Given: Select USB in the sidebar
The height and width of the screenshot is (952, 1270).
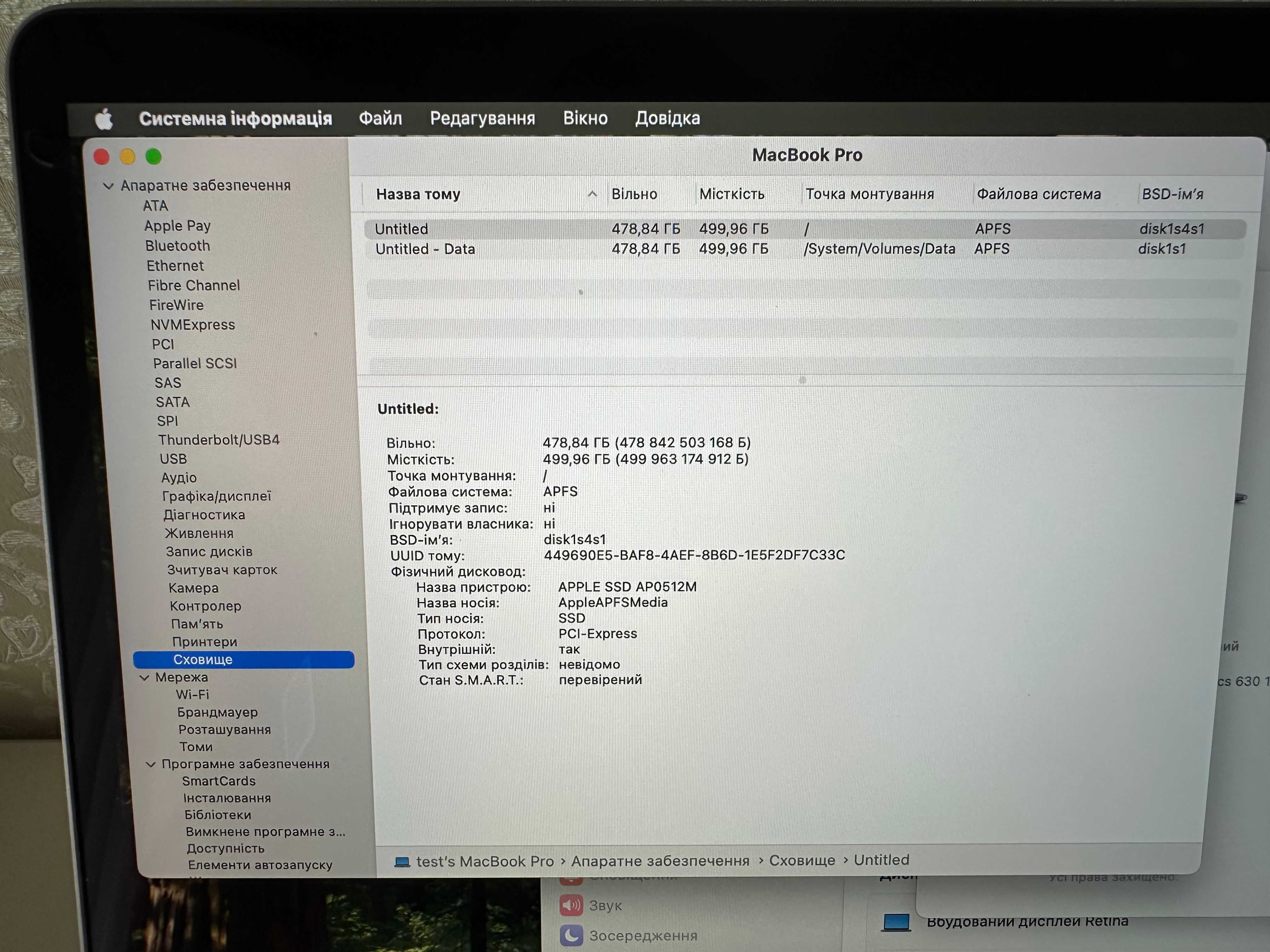Looking at the screenshot, I should [x=173, y=459].
